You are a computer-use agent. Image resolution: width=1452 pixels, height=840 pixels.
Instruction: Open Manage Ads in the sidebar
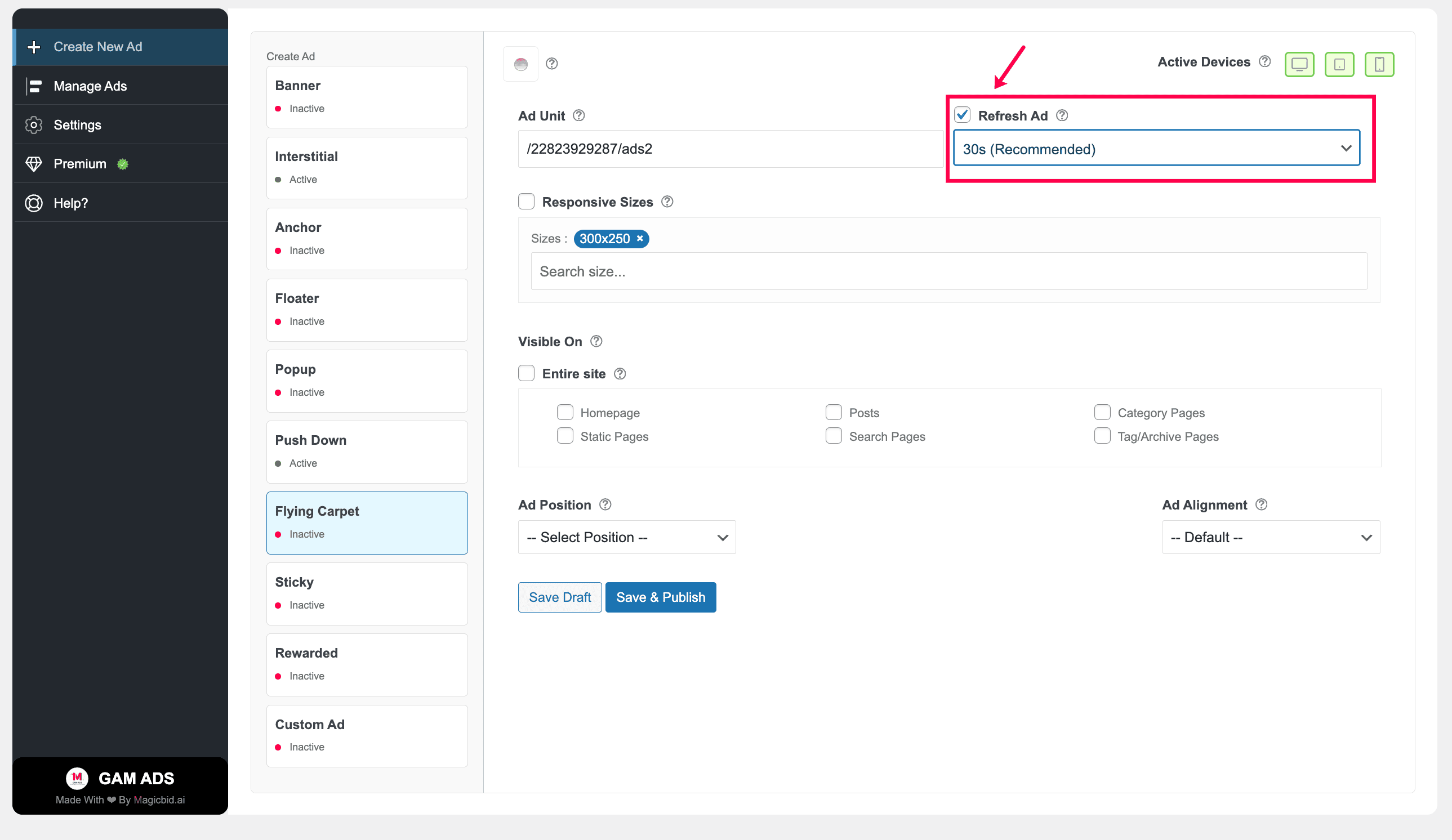120,86
